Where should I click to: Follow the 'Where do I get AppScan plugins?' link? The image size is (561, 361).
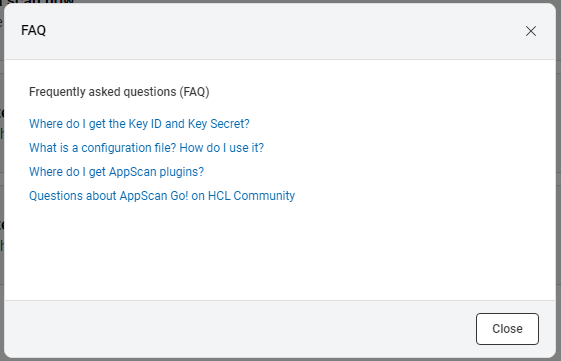click(x=116, y=172)
